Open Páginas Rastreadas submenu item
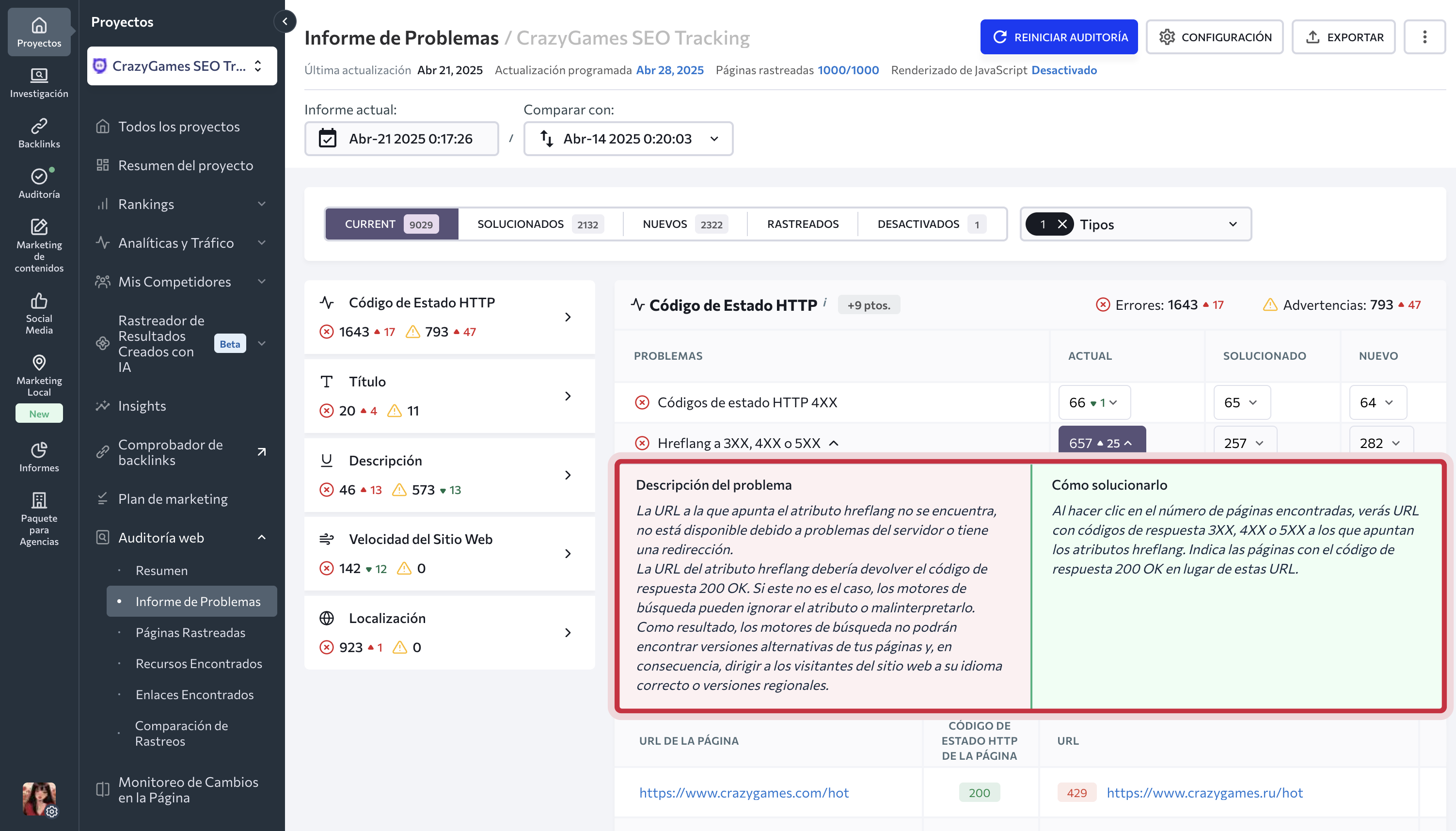 coord(190,632)
